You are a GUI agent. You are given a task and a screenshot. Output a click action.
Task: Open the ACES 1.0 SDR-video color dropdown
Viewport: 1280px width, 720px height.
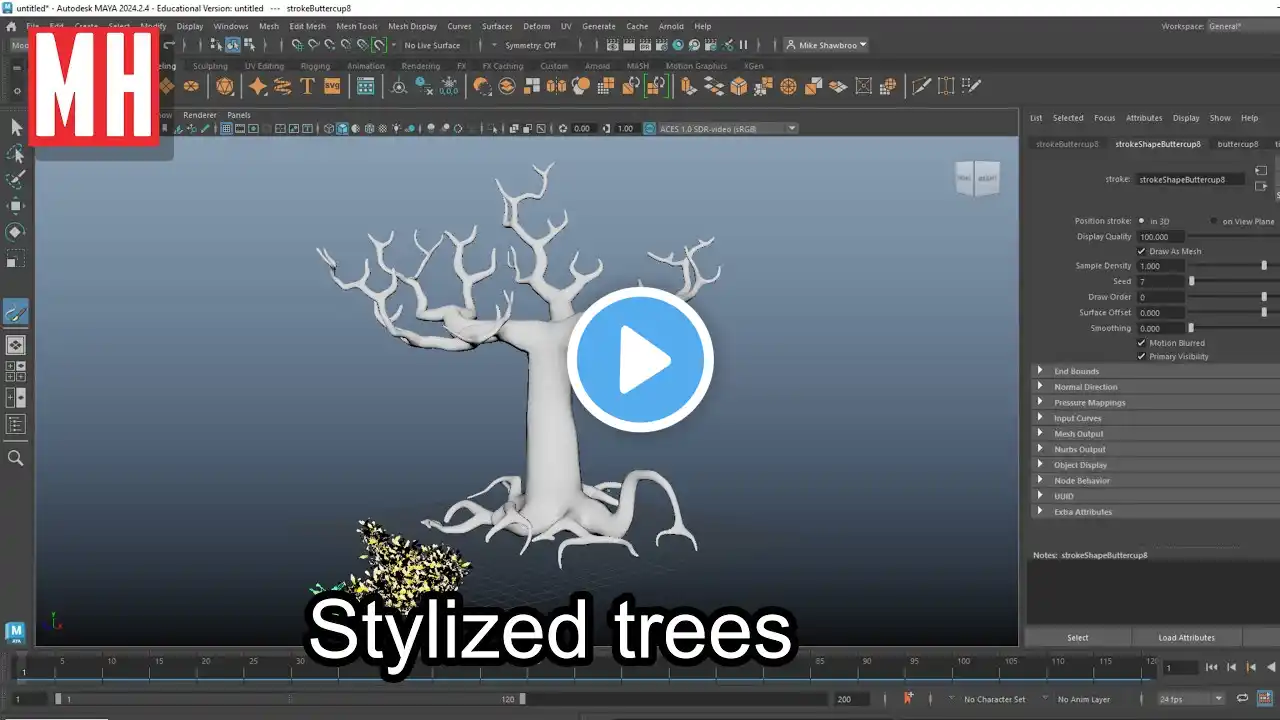tap(720, 128)
